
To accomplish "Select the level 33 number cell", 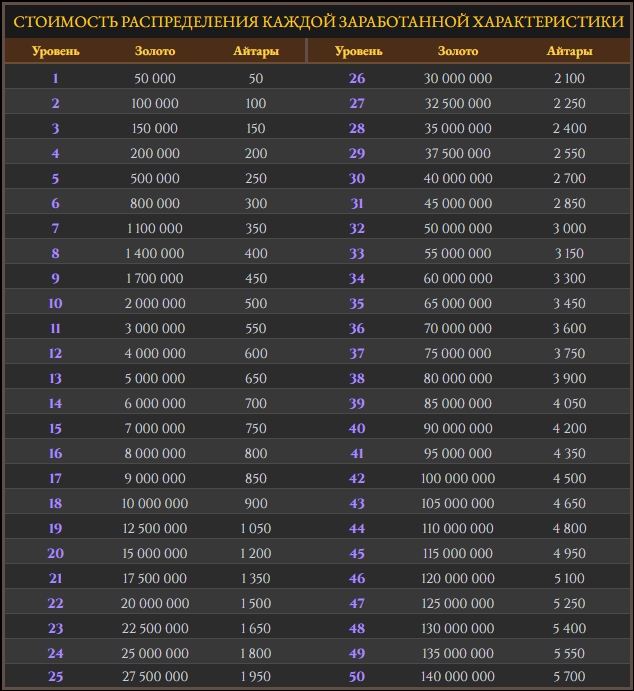I will coord(357,254).
